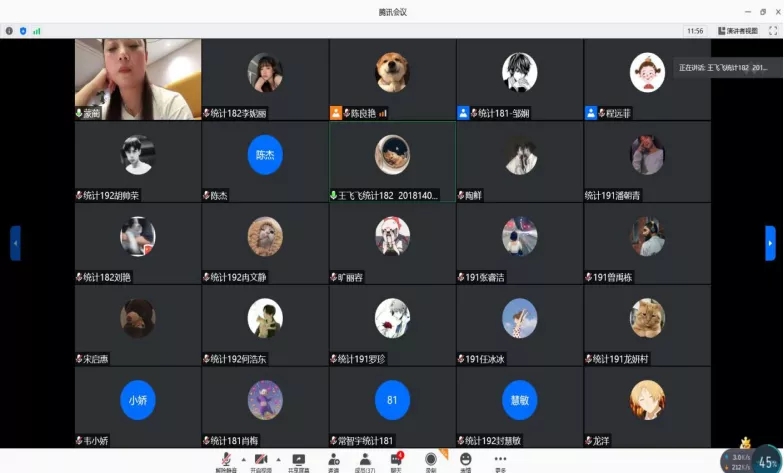Open the chat panel
784x473 pixels.
pyautogui.click(x=396, y=459)
